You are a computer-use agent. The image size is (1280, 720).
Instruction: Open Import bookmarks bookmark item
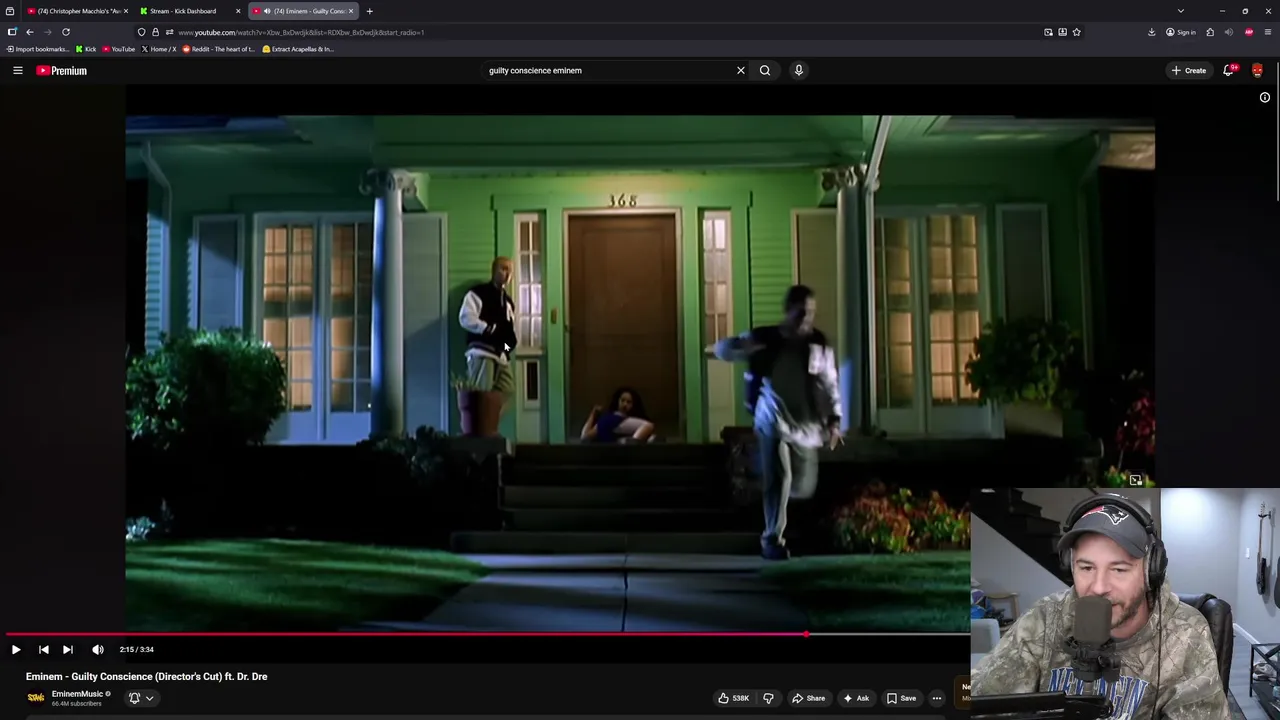point(38,49)
